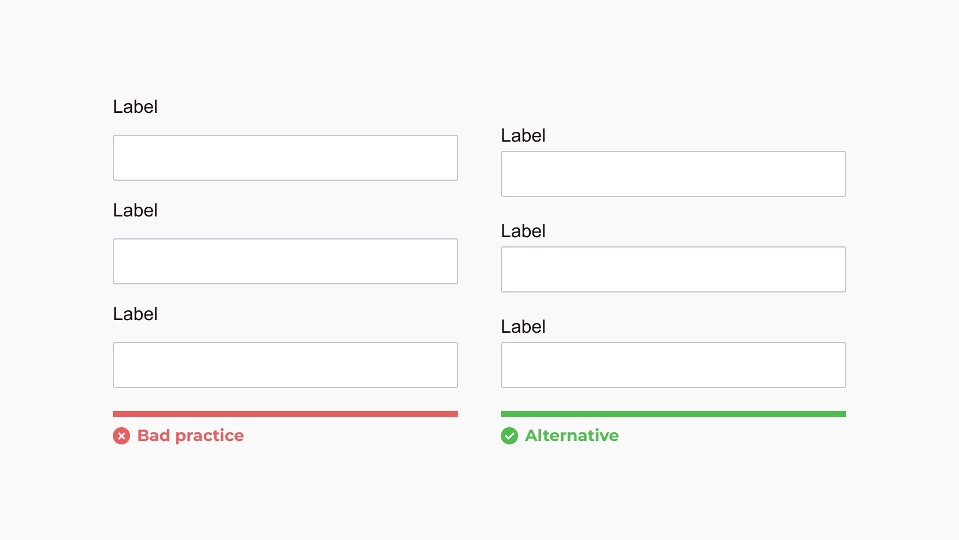Click the third Label text in the Alternative form
This screenshot has width=959, height=540.
pos(523,327)
